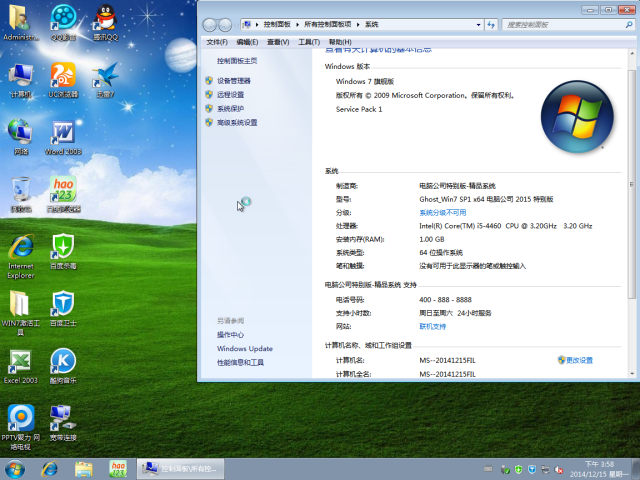Image resolution: width=640 pixels, height=480 pixels.
Task: Open the address bar history dropdown arrow
Action: 478,25
